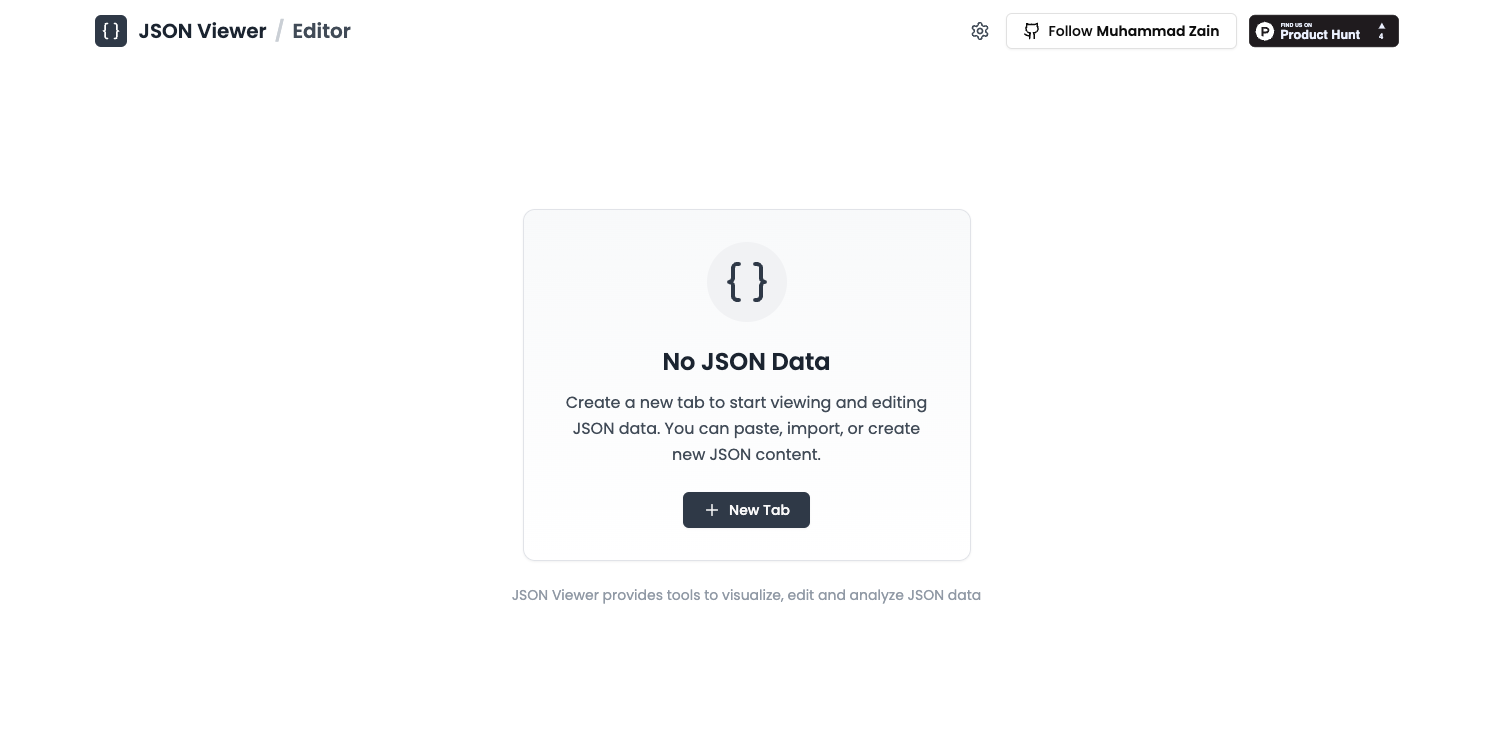Viewport: 1489px width, 748px height.
Task: Open the Find us on Product Hunt badge
Action: (1323, 31)
